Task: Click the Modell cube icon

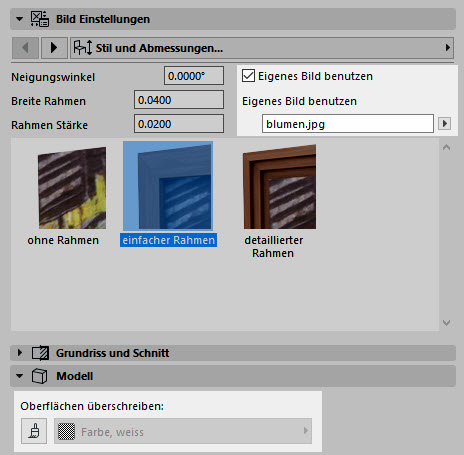Action: coord(40,376)
